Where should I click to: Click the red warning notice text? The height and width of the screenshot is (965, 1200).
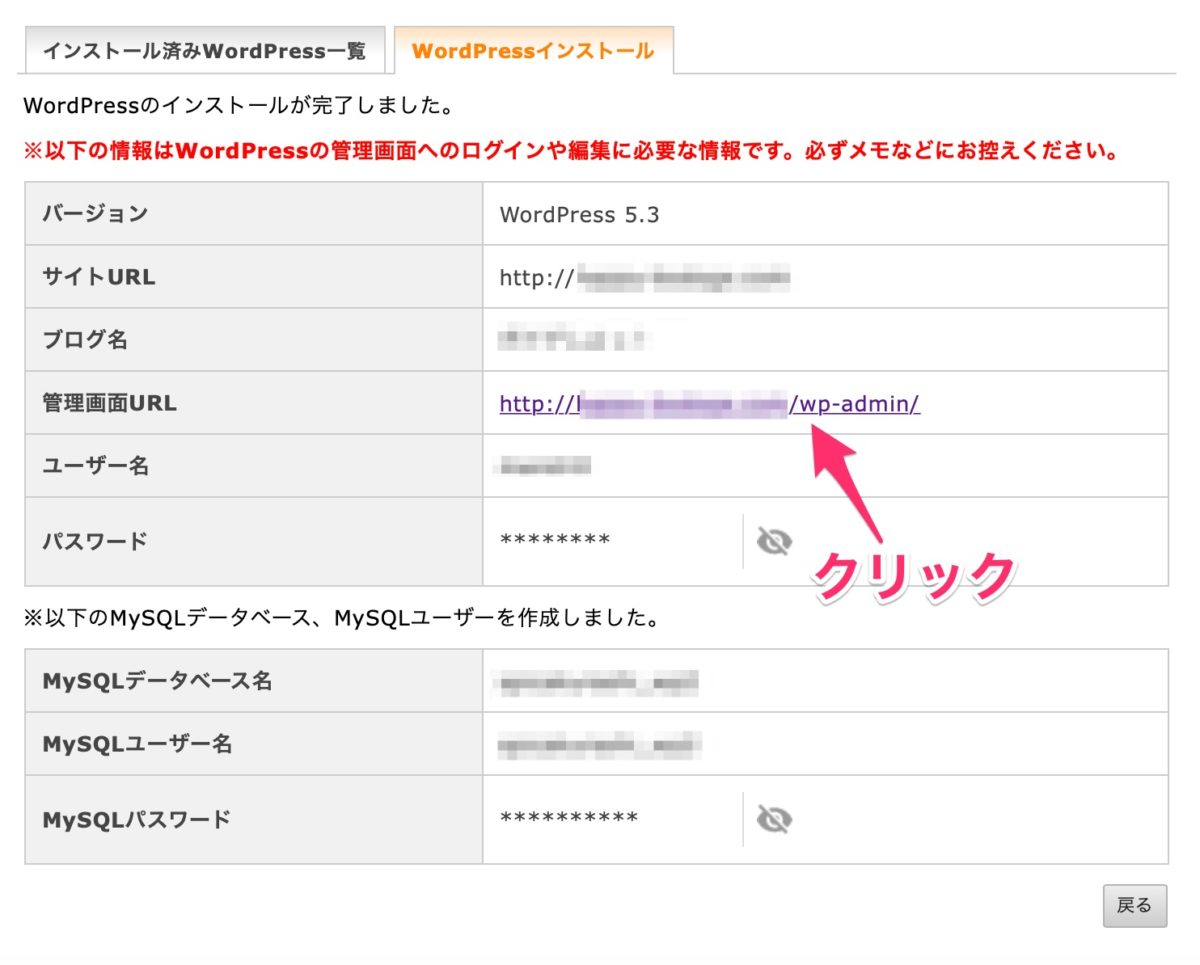(x=571, y=153)
